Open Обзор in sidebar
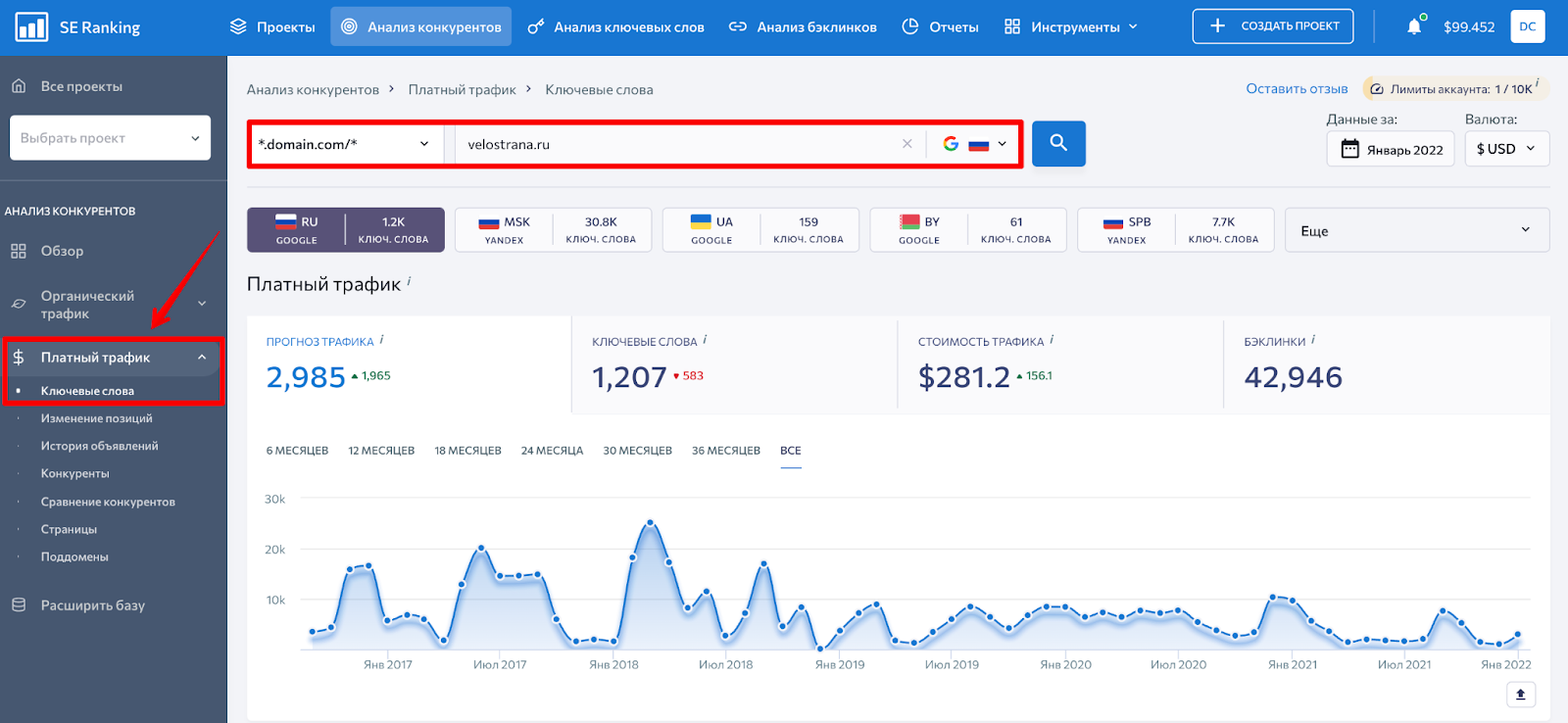This screenshot has height=723, width=1568. click(x=62, y=251)
